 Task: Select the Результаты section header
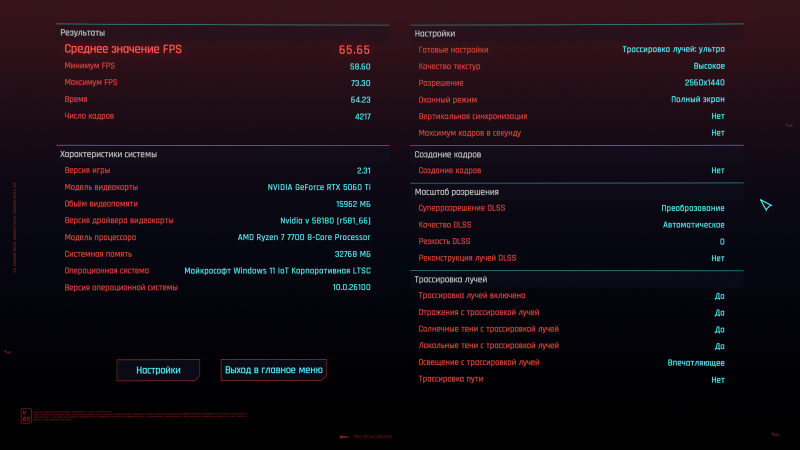(x=82, y=33)
